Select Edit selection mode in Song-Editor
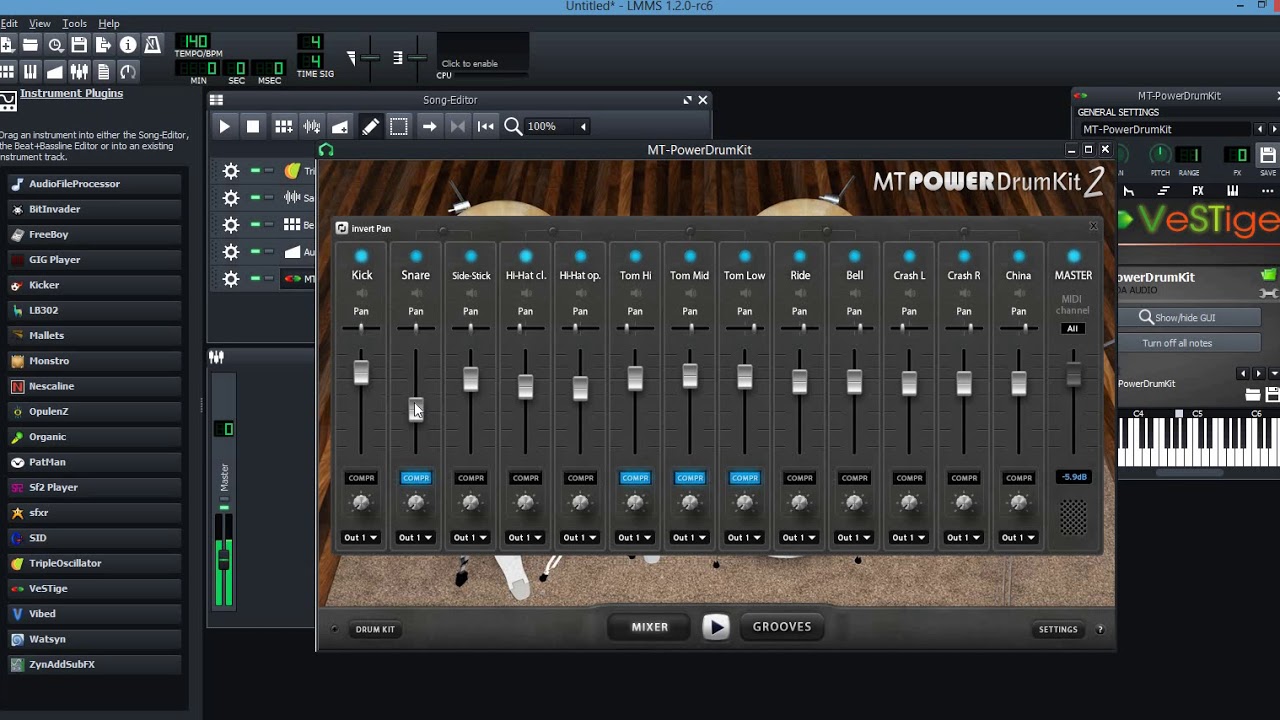 coord(399,127)
